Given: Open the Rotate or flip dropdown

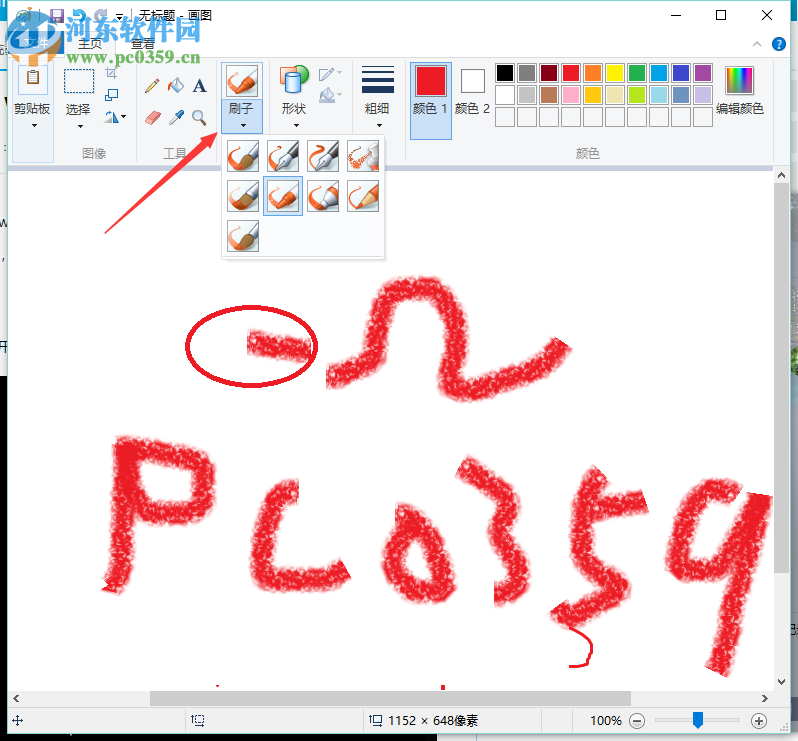Looking at the screenshot, I should click(116, 117).
